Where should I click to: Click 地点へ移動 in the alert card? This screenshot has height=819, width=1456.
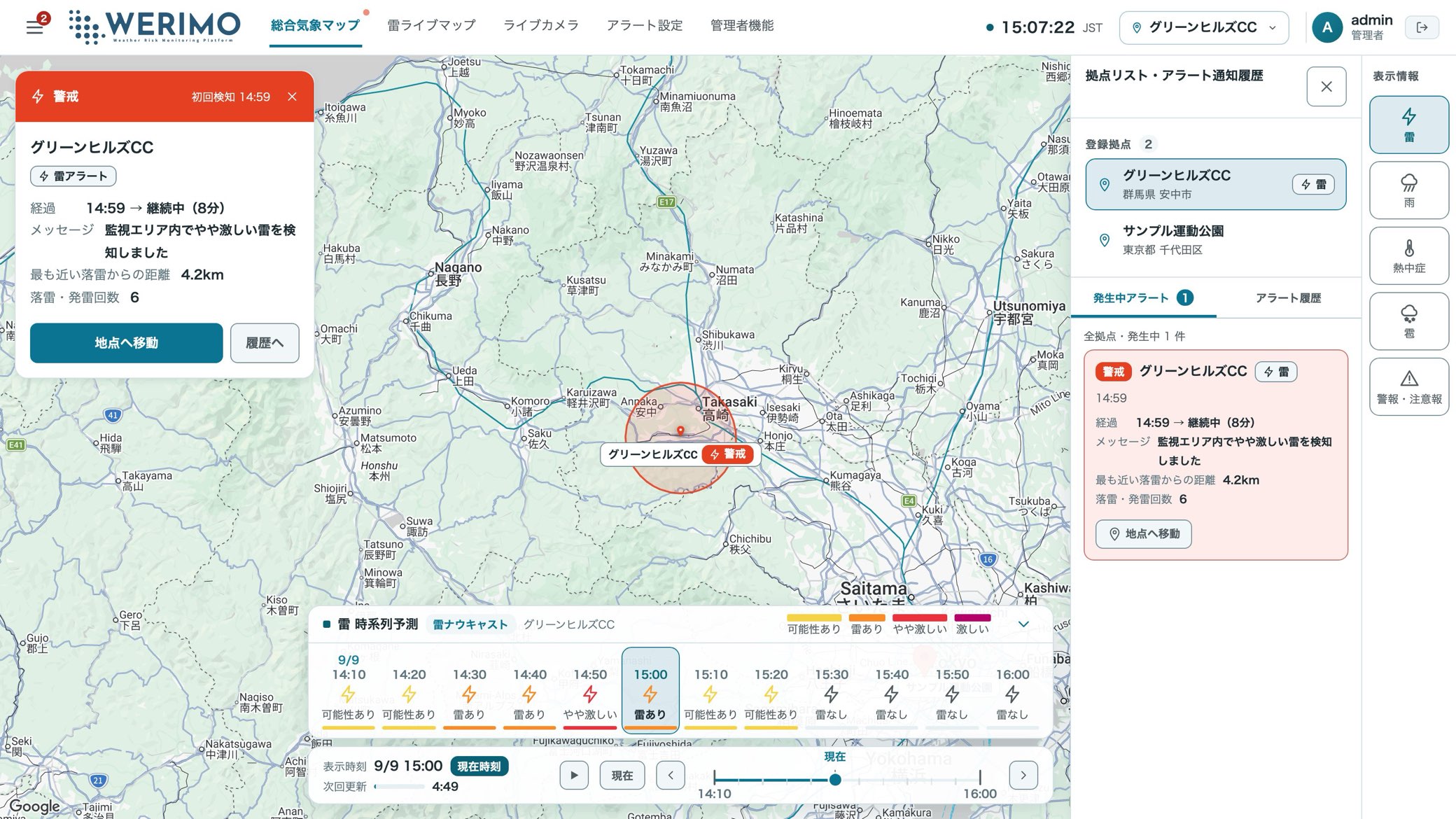[1144, 534]
